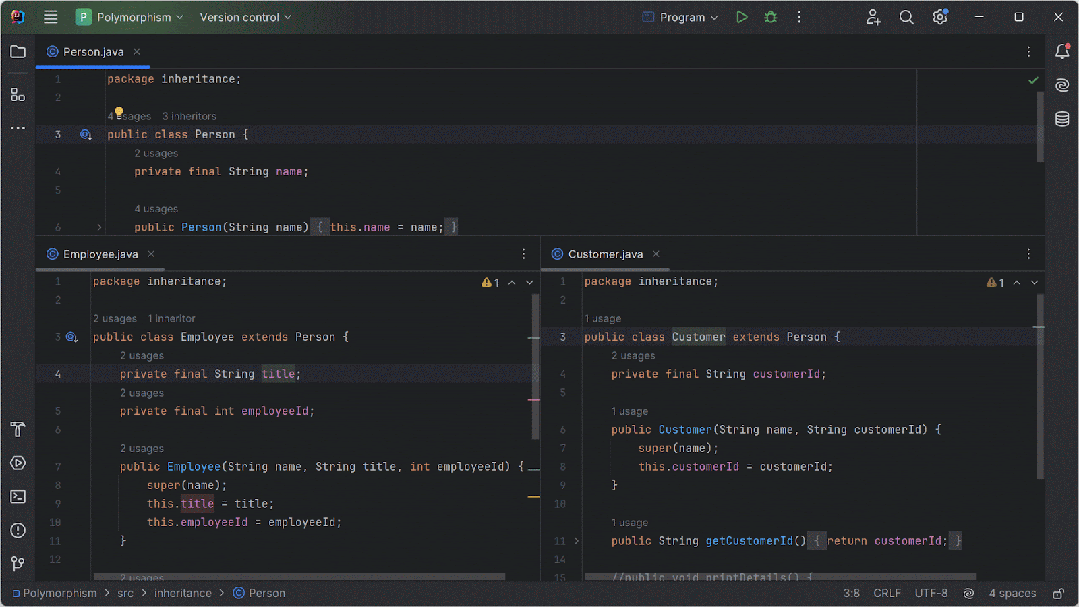Screen dimensions: 1079x607
Task: Switch to the Employee.java tab
Action: click(100, 254)
